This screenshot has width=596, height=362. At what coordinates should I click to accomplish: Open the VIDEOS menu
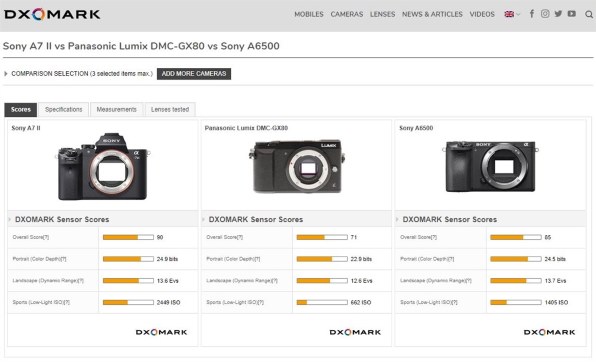pos(482,14)
